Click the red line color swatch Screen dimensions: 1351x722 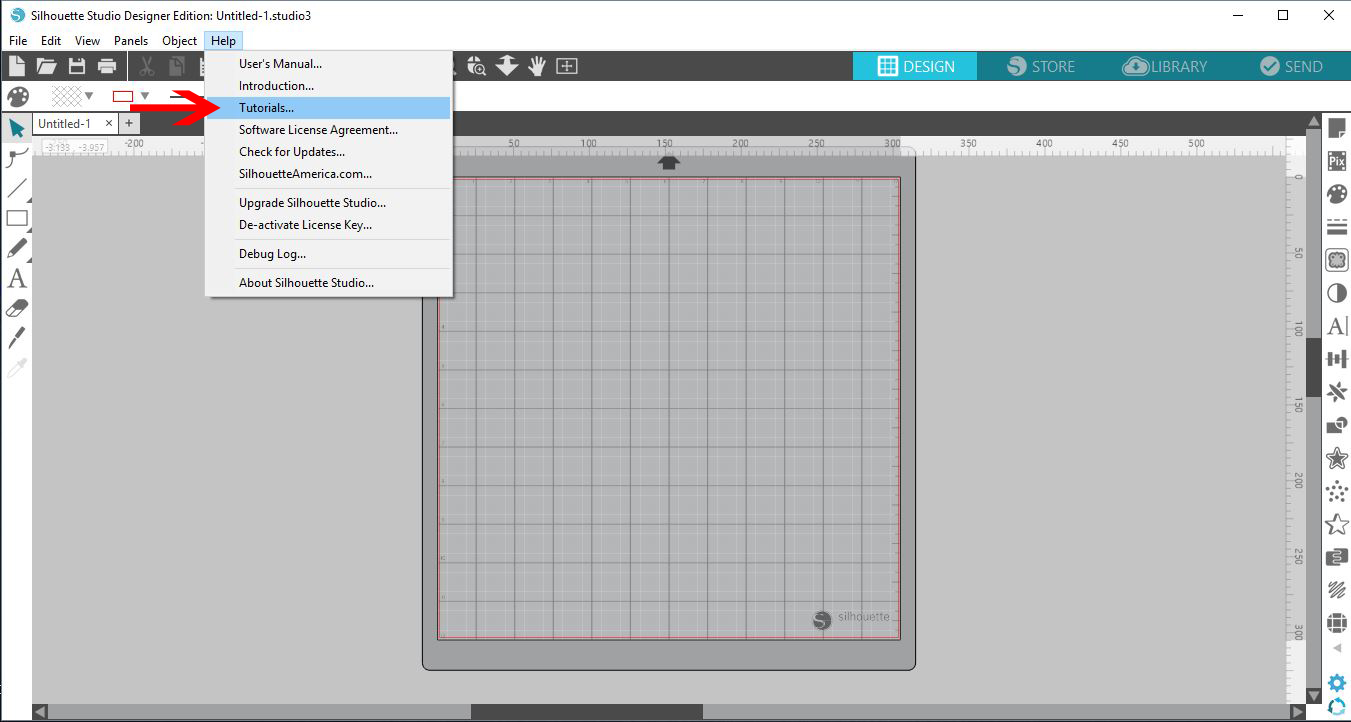pyautogui.click(x=123, y=96)
